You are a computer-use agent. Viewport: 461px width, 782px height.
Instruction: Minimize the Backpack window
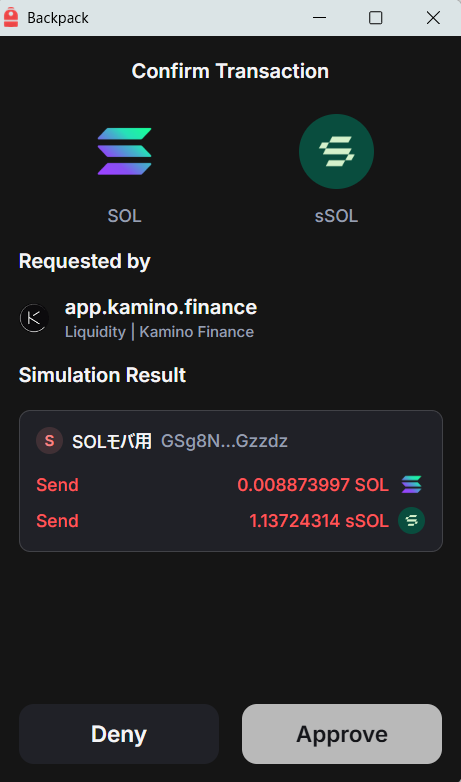319,18
